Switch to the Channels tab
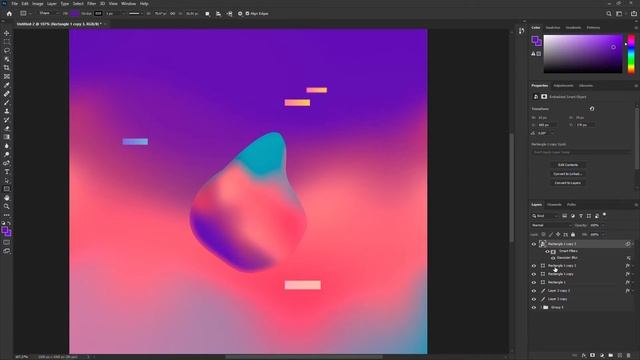Viewport: 640px width, 360px height. (554, 204)
